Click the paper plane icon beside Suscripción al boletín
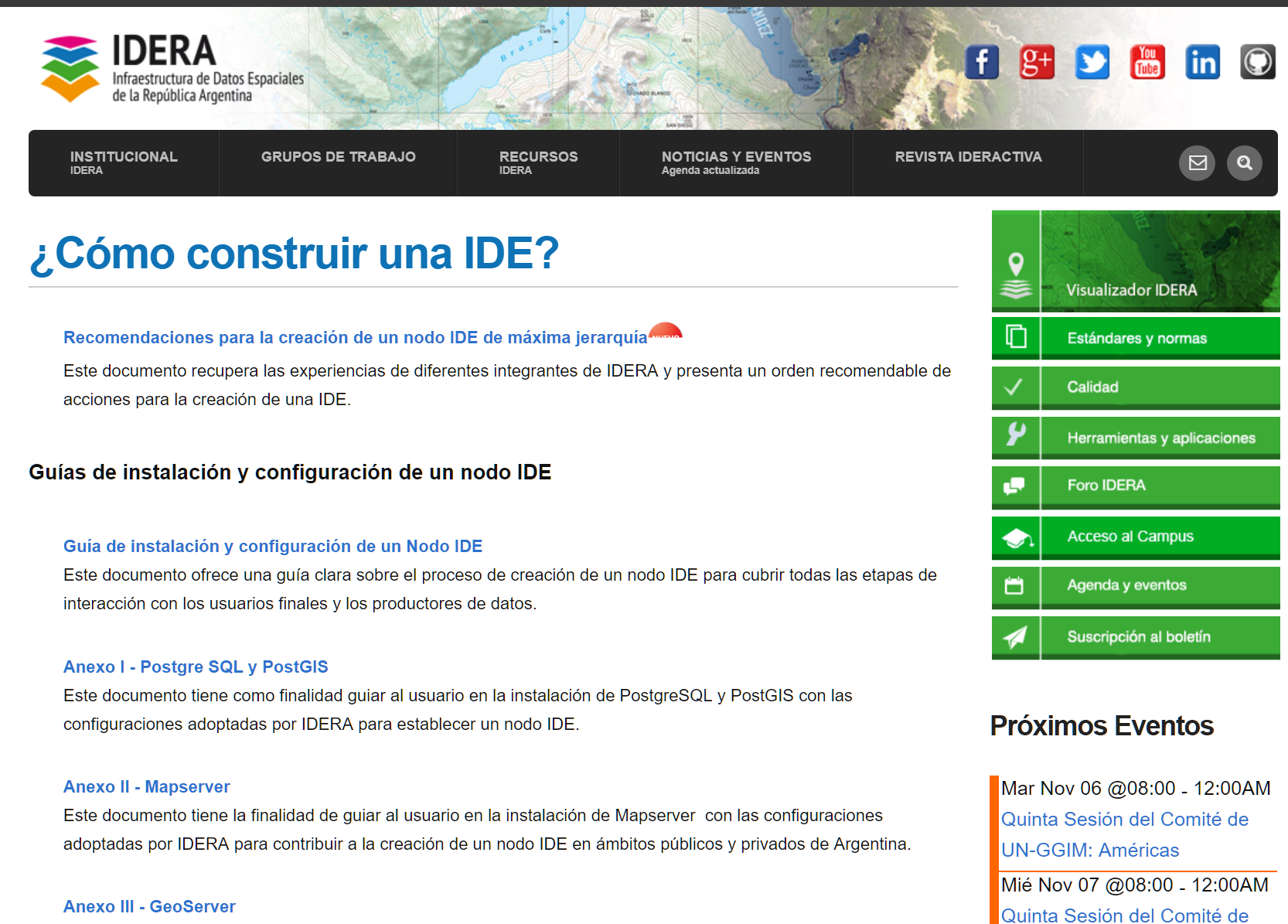 coord(1015,636)
